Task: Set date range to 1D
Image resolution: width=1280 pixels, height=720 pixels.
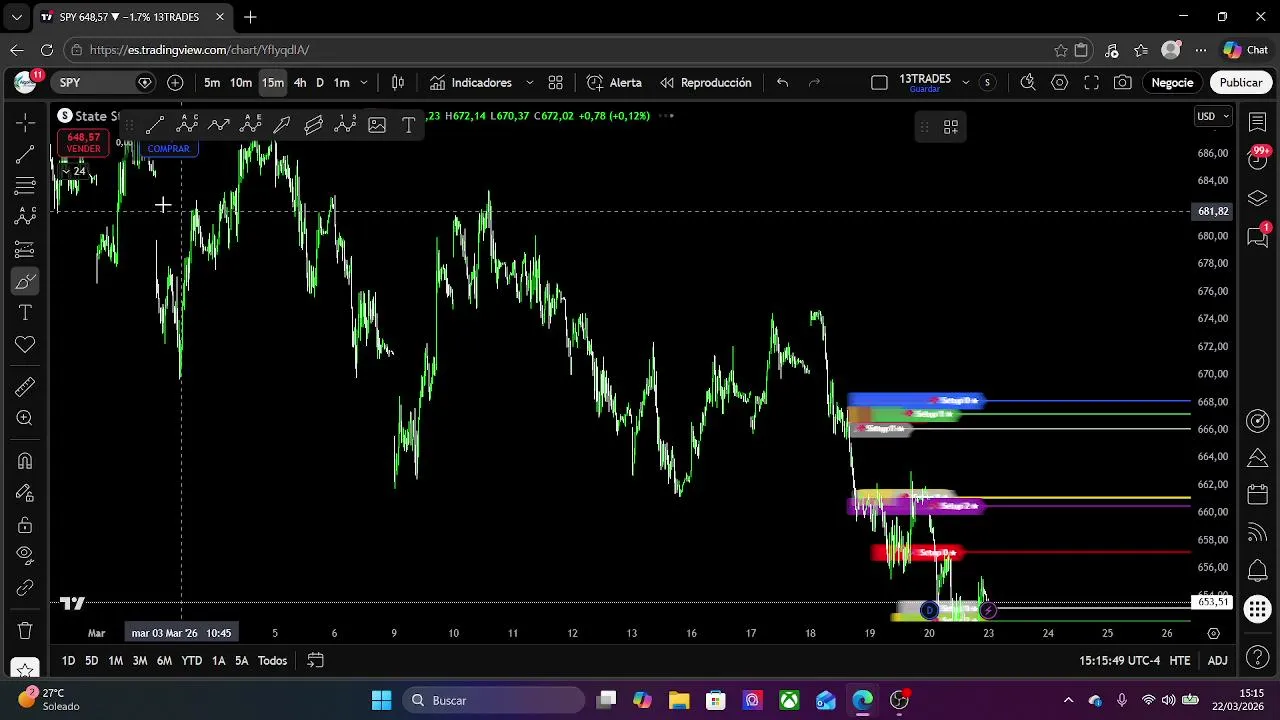Action: (68, 661)
